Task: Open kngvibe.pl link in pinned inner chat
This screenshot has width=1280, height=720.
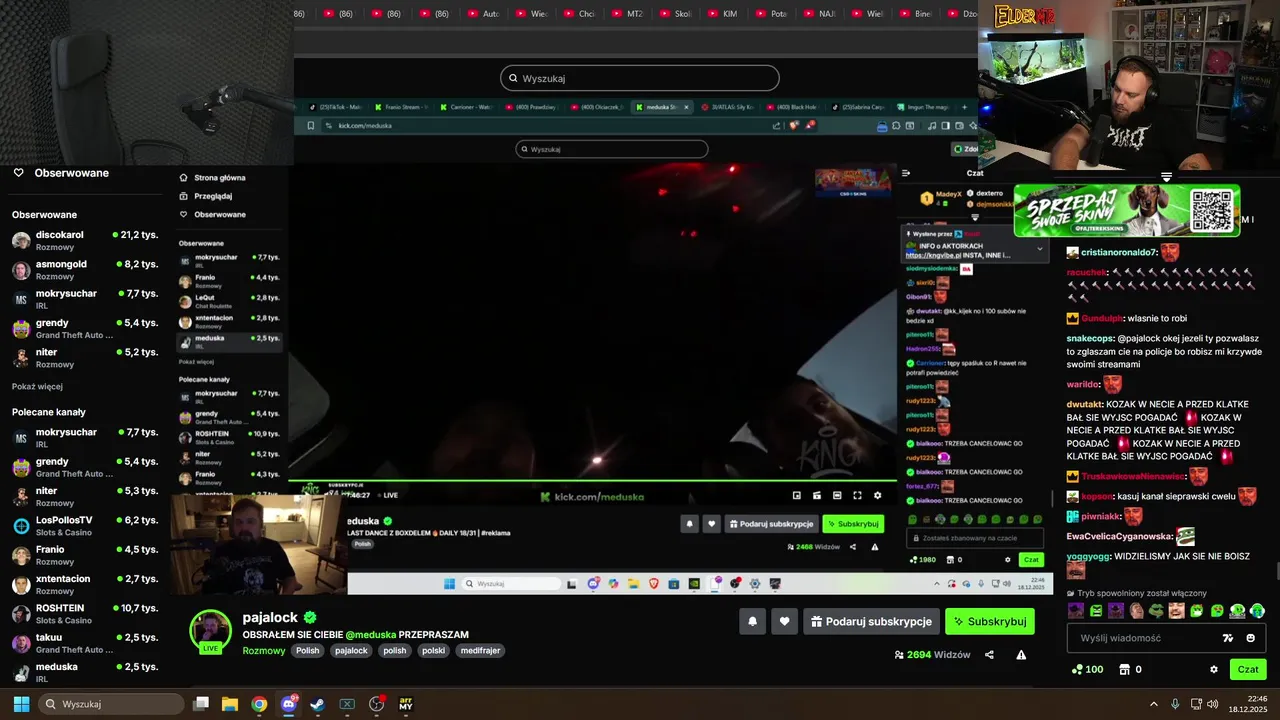Action: tap(933, 255)
